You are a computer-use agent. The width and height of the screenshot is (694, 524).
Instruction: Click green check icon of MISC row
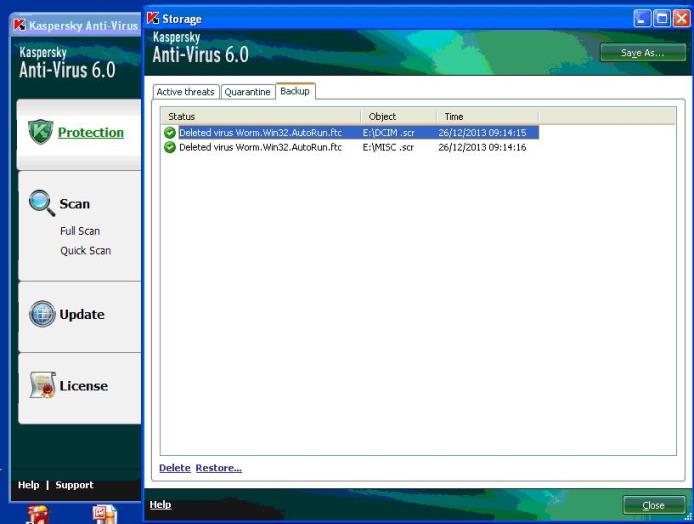coord(170,147)
